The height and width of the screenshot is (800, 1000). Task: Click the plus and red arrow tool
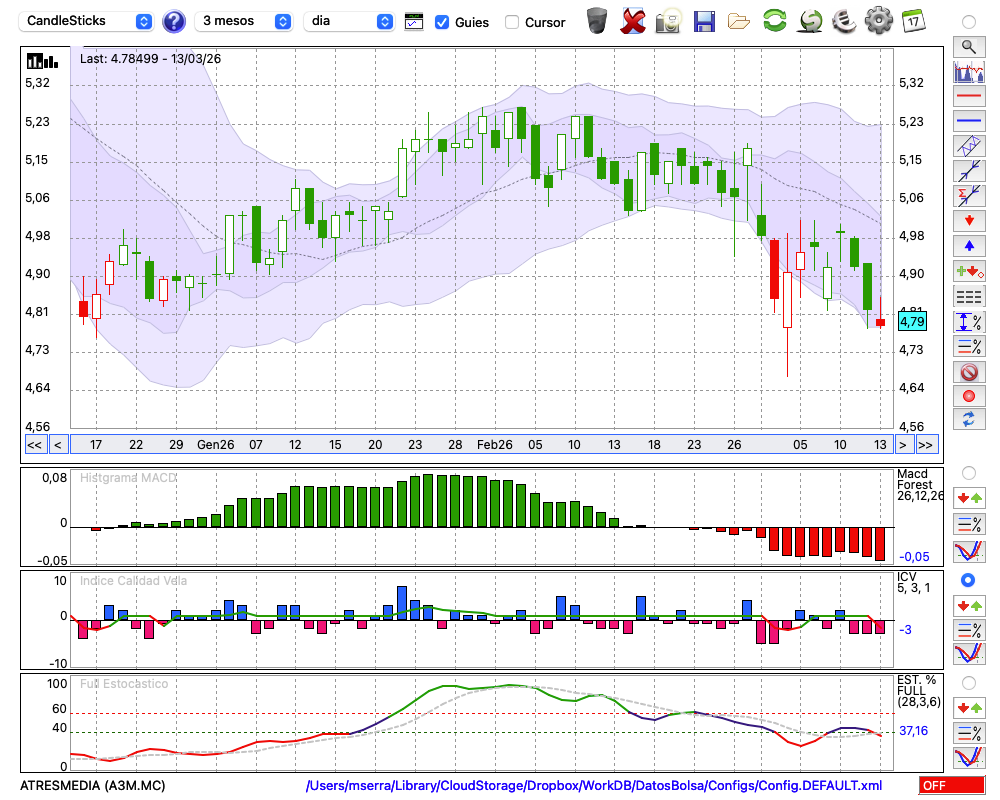click(x=969, y=271)
